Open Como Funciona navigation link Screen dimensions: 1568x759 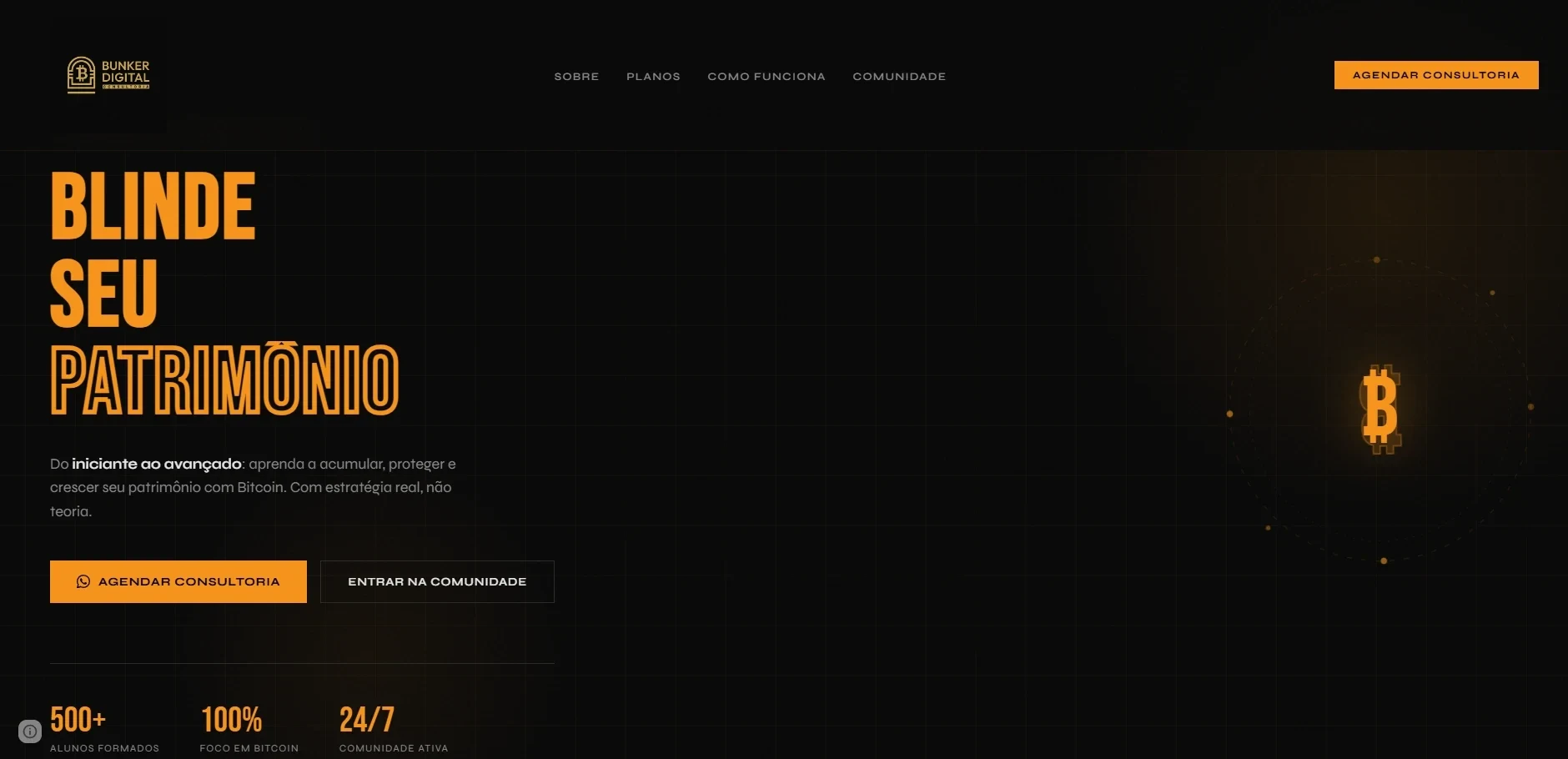(x=766, y=76)
